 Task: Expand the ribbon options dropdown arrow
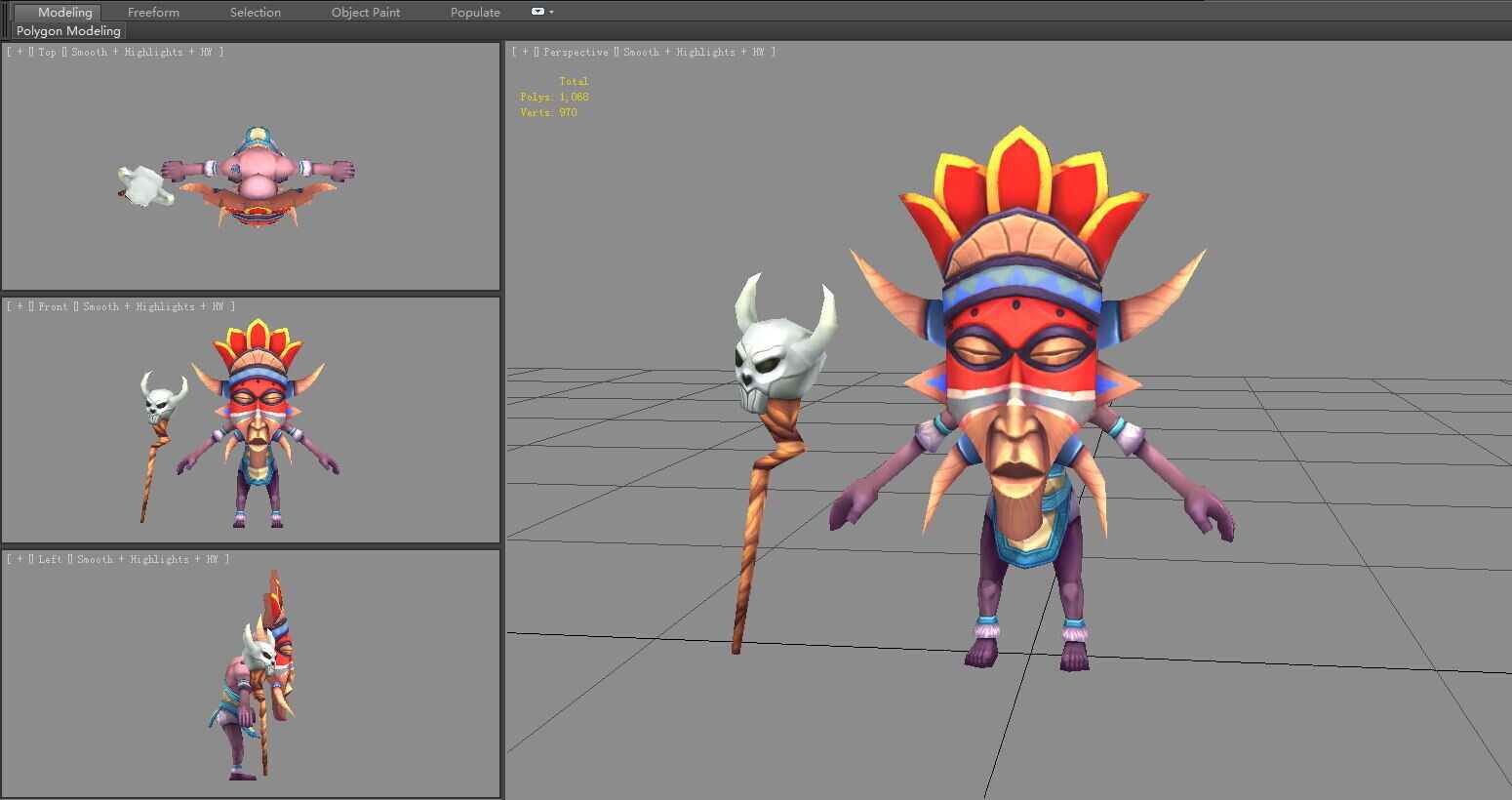(x=552, y=13)
